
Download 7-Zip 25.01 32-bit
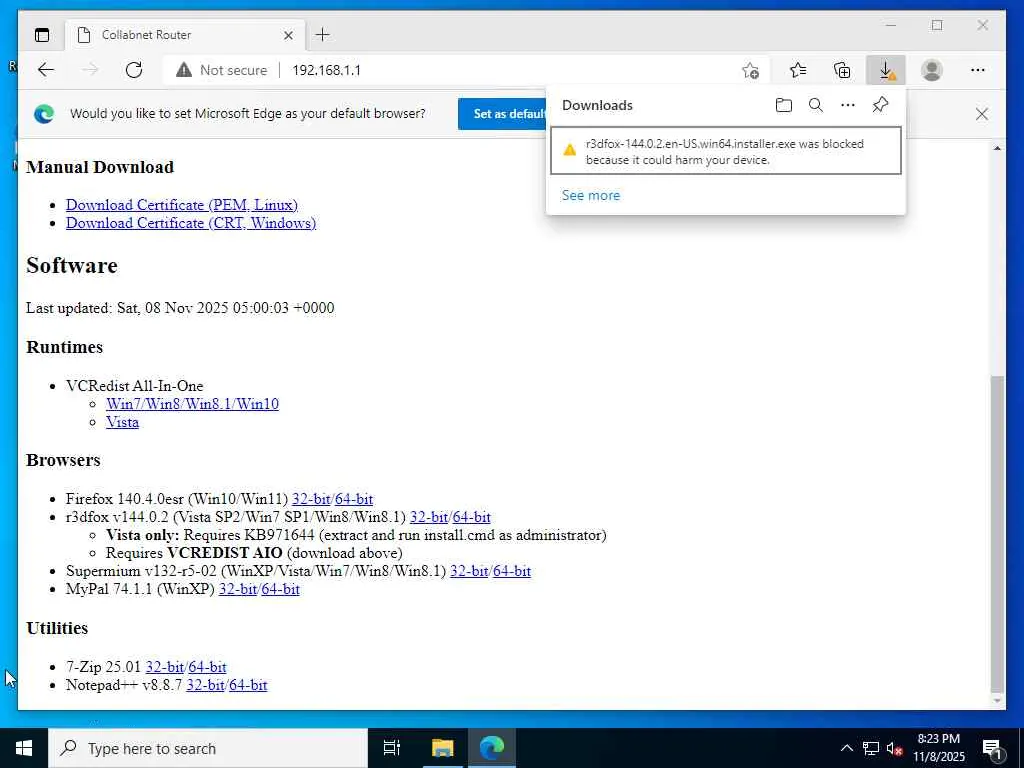click(x=165, y=667)
